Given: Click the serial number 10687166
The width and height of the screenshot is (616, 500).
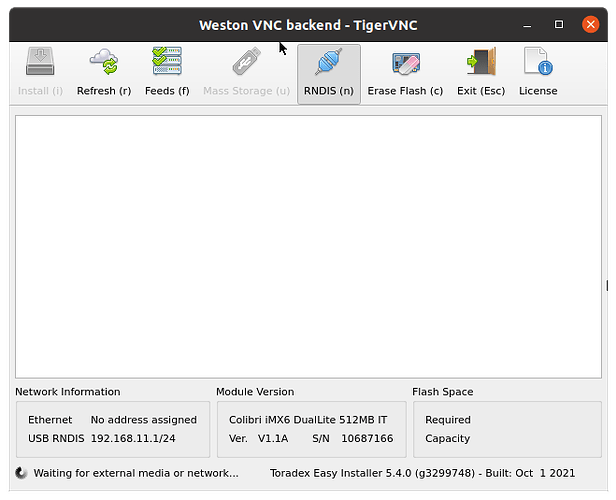Looking at the screenshot, I should click(367, 438).
